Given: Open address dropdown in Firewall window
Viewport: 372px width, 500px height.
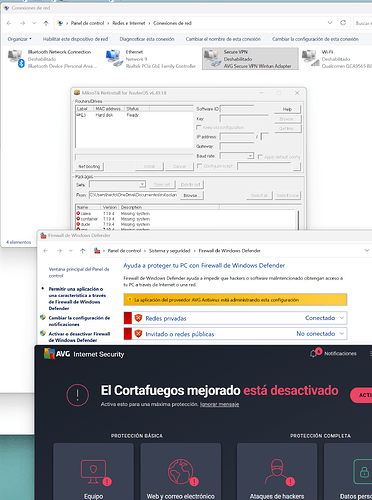Looking at the screenshot, I should tap(366, 250).
